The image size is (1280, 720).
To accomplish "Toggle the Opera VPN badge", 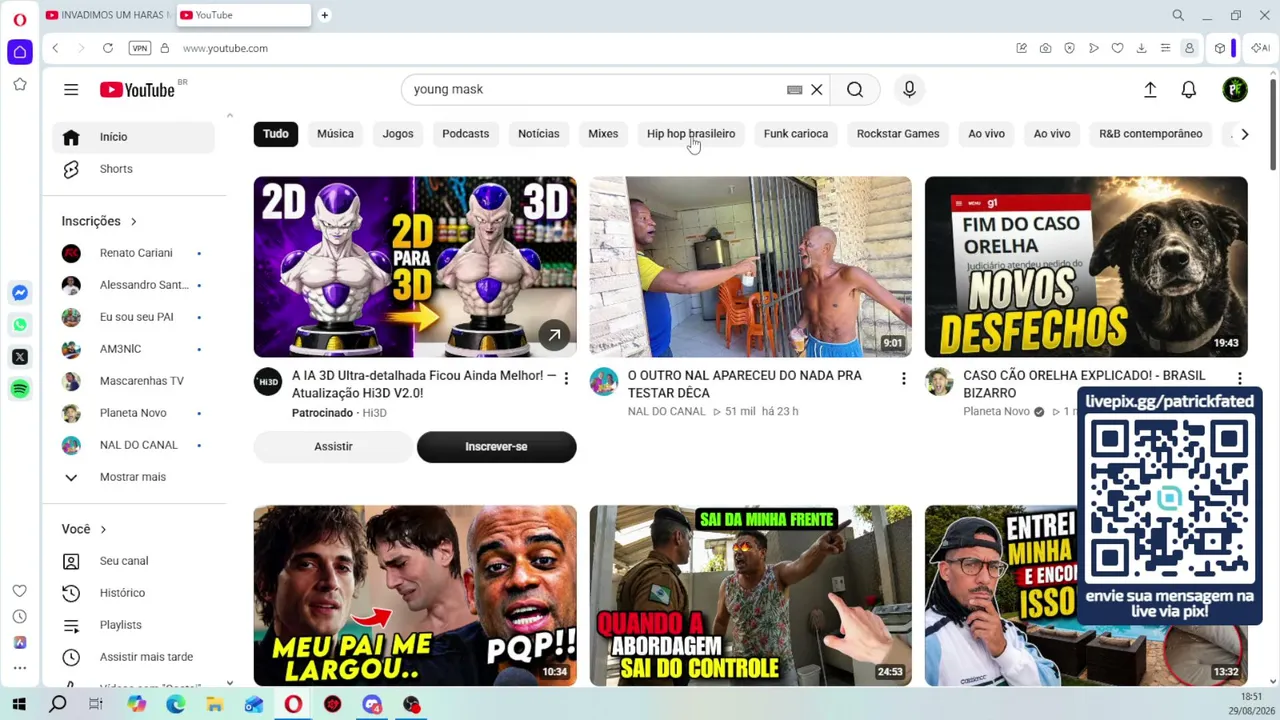I will pos(140,48).
